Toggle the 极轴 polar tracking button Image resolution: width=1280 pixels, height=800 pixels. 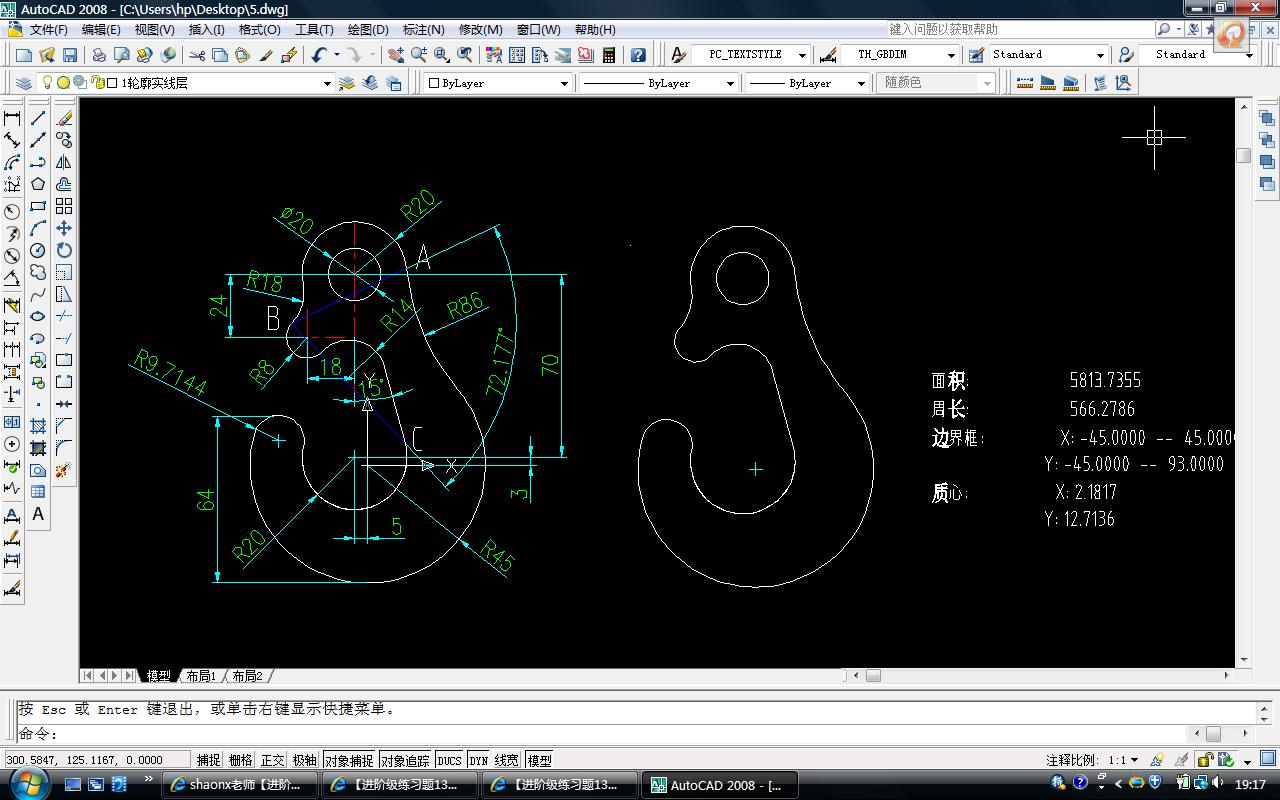click(x=305, y=760)
